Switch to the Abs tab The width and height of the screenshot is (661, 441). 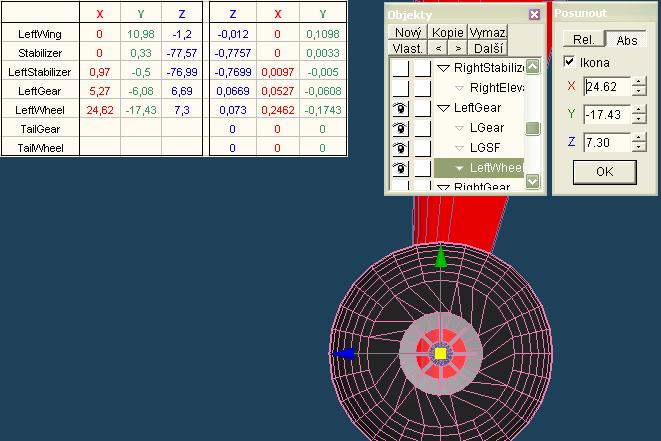[x=626, y=40]
